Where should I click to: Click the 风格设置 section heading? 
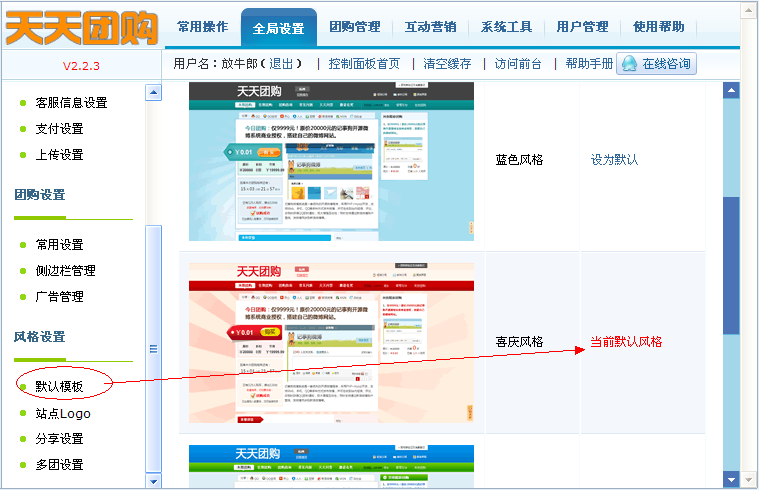coord(40,337)
